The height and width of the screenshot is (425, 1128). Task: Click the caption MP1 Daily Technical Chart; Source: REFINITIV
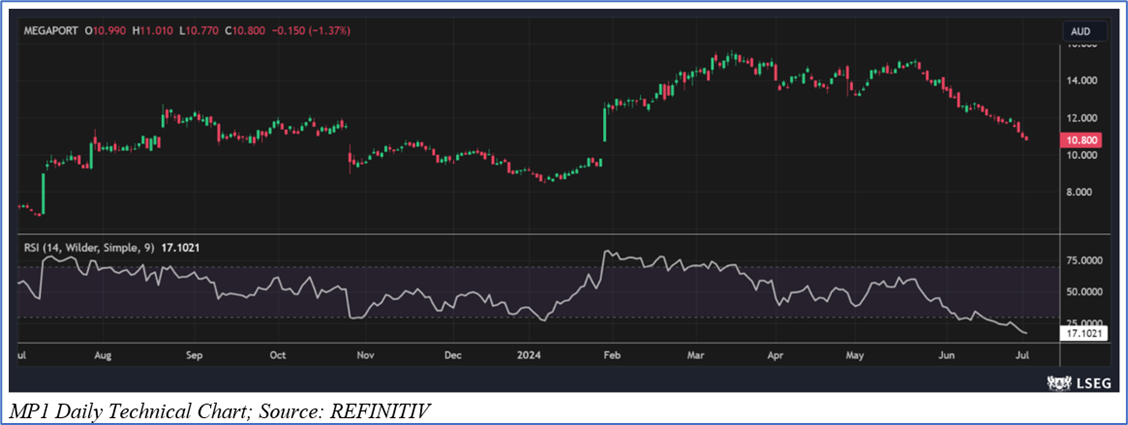click(x=219, y=411)
